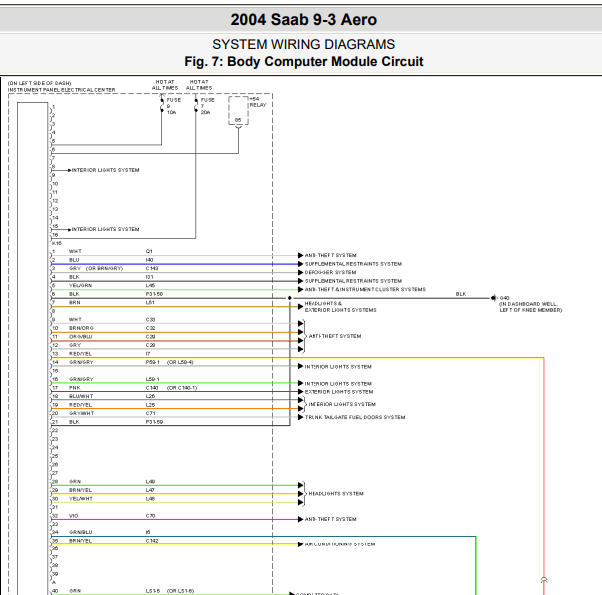Screen dimensions: 602x595
Task: Click the "INSTRUMENT PANEL ELECTRICAL CENTER" label
Action: pyautogui.click(x=61, y=90)
